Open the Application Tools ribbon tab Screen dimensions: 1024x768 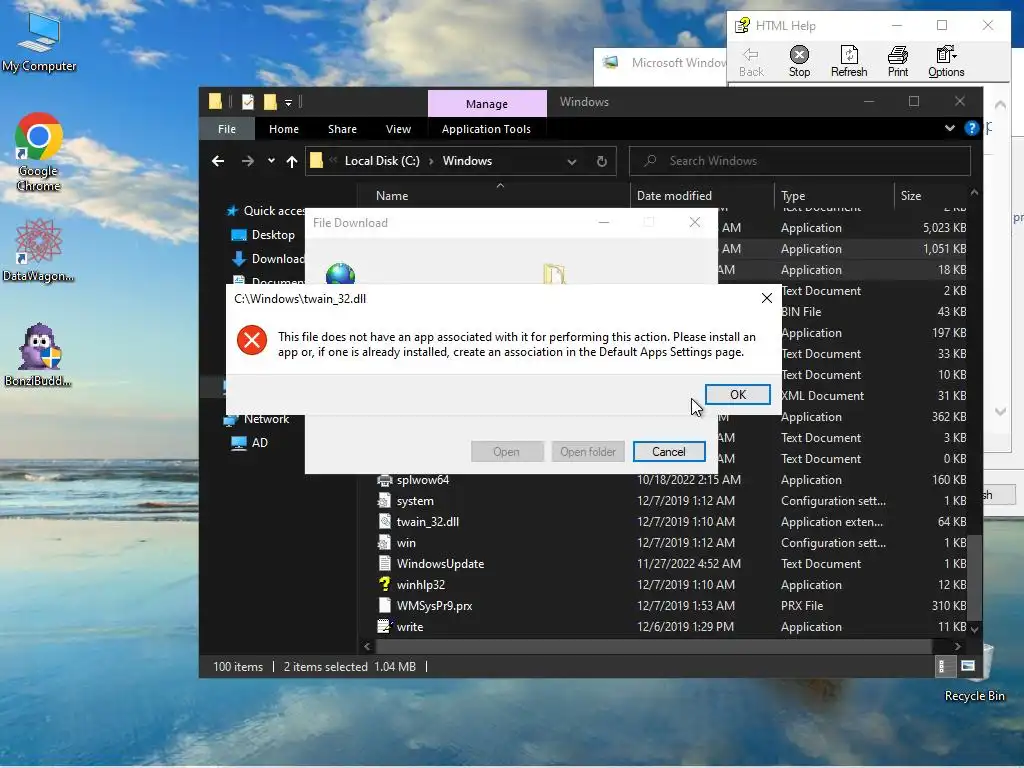pos(486,129)
